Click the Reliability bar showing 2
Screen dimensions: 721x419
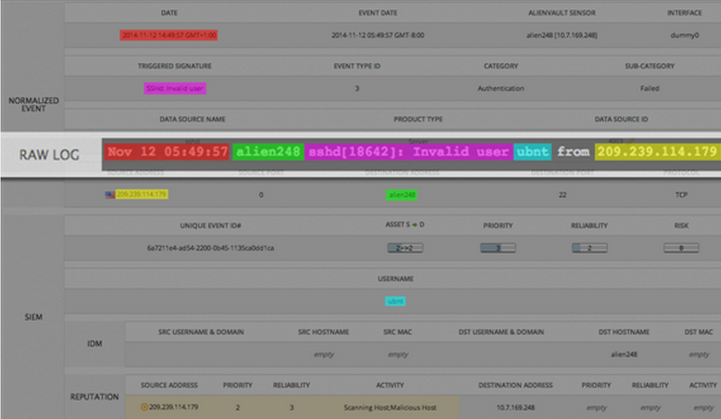click(589, 248)
